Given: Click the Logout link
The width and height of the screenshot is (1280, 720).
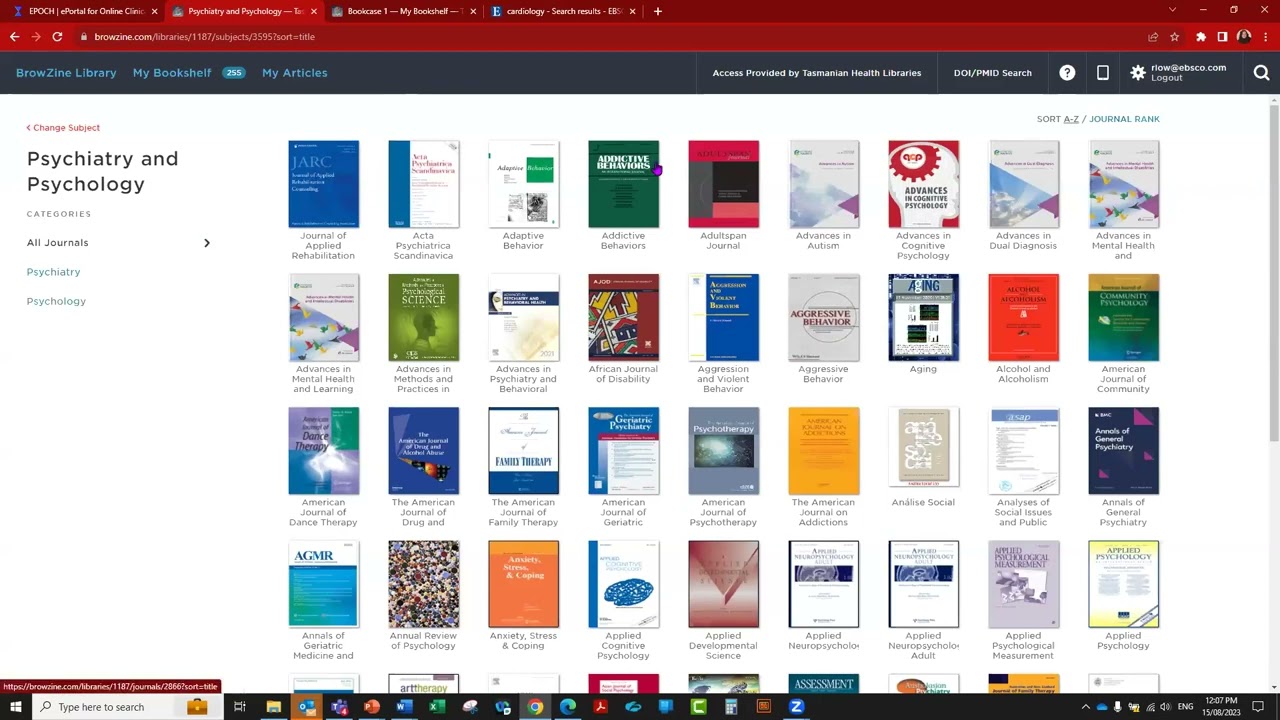Looking at the screenshot, I should [1166, 78].
